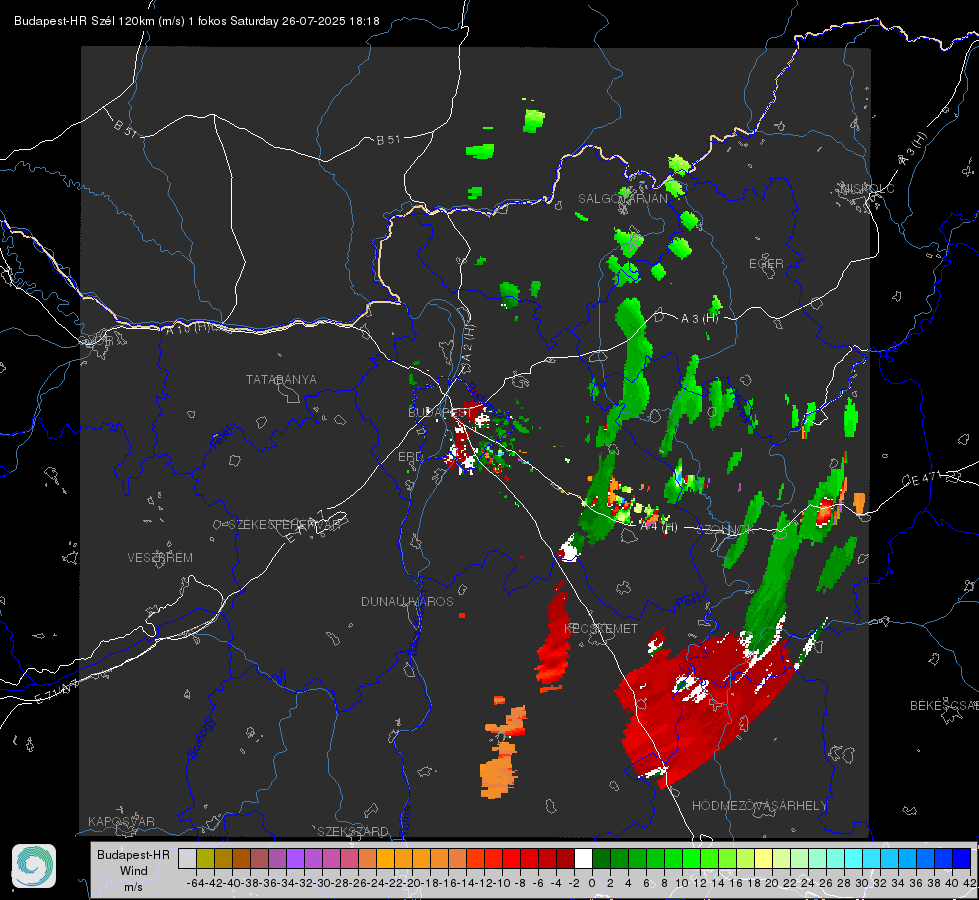Click the Somogy county label

200,738
